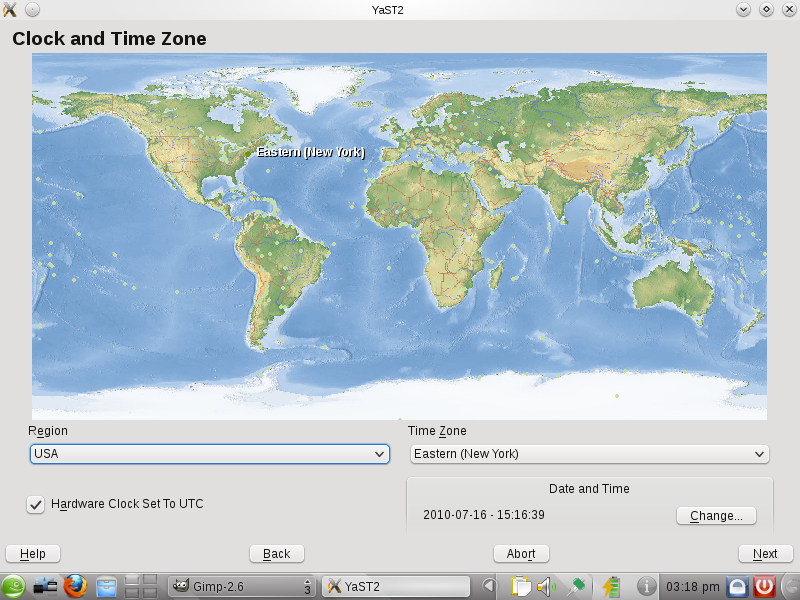The image size is (800, 600).
Task: Open the volume speaker tray icon
Action: (547, 586)
